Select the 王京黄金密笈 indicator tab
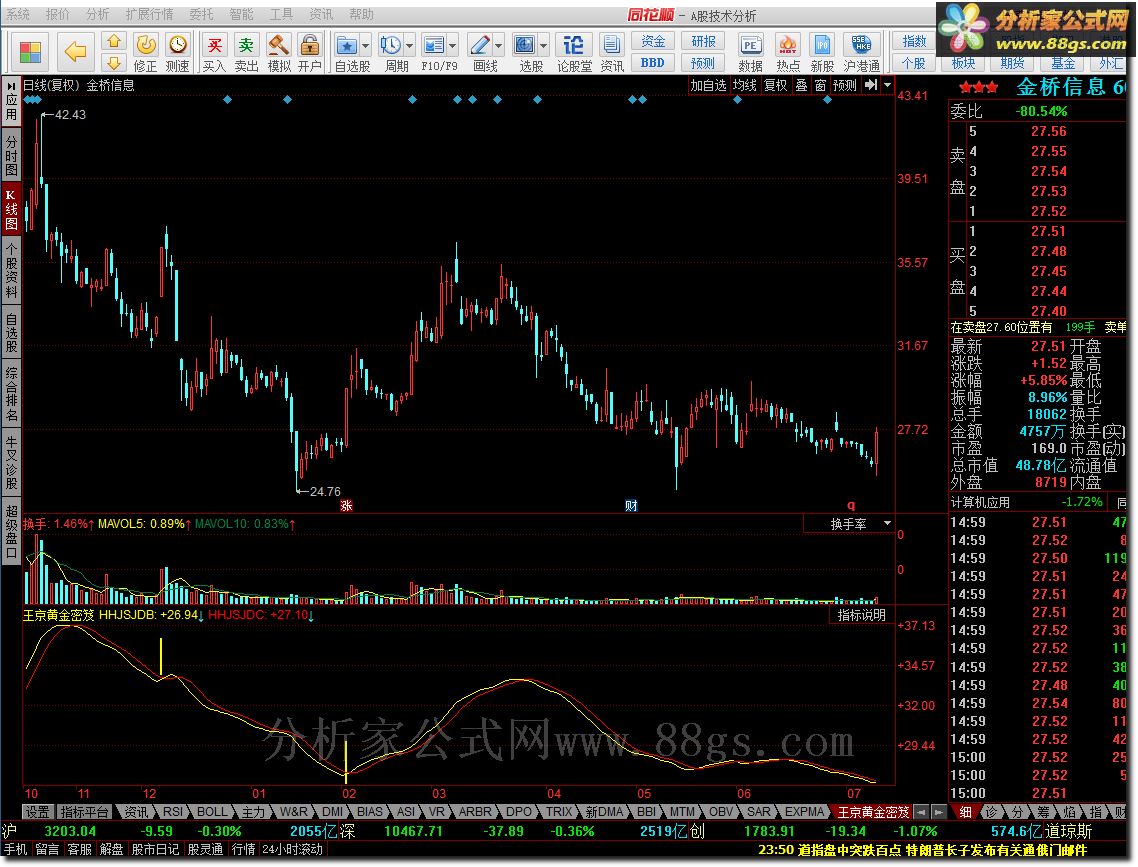The width and height of the screenshot is (1138, 867). pos(873,812)
